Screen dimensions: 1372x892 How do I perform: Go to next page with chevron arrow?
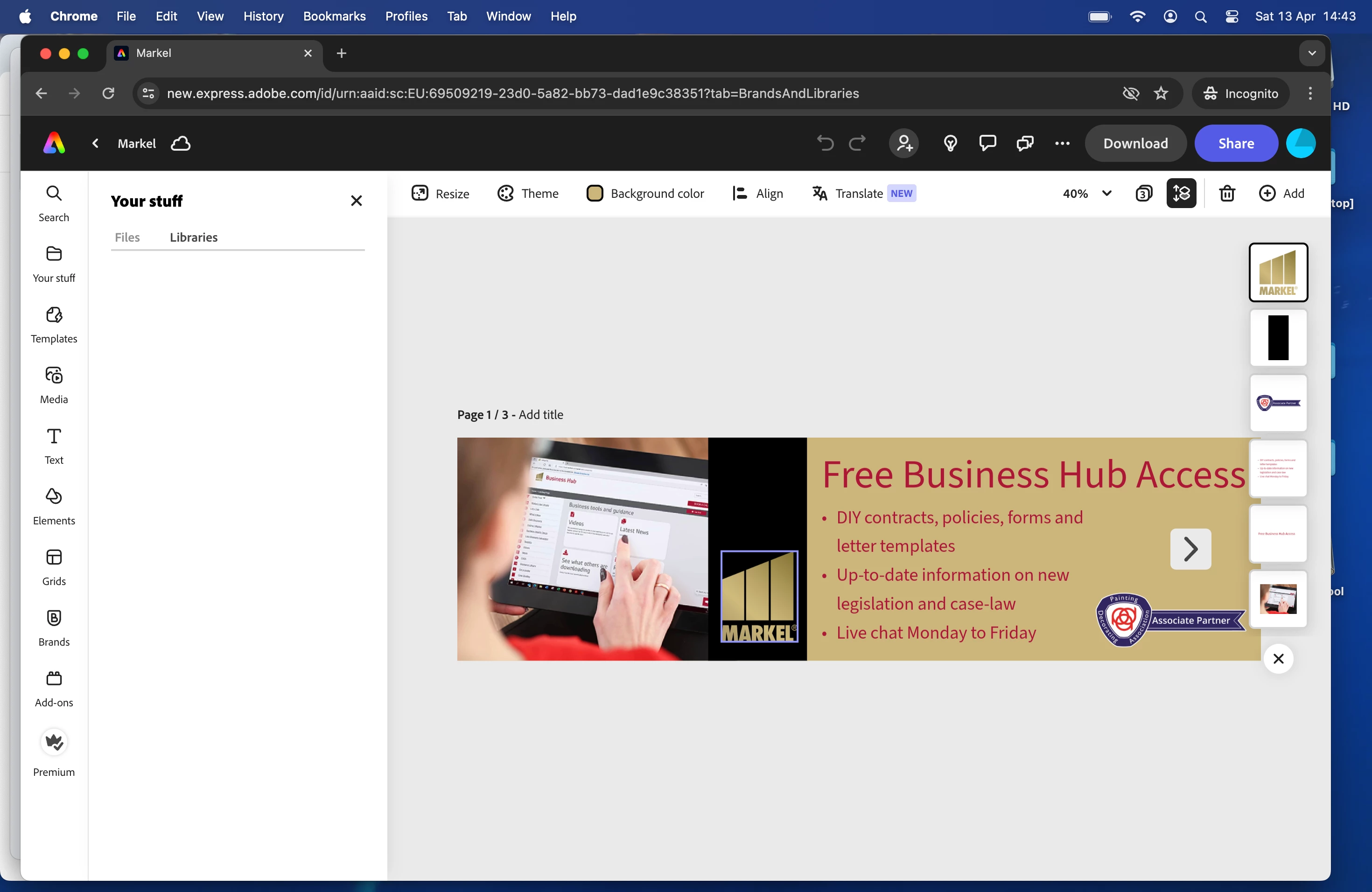(x=1190, y=549)
